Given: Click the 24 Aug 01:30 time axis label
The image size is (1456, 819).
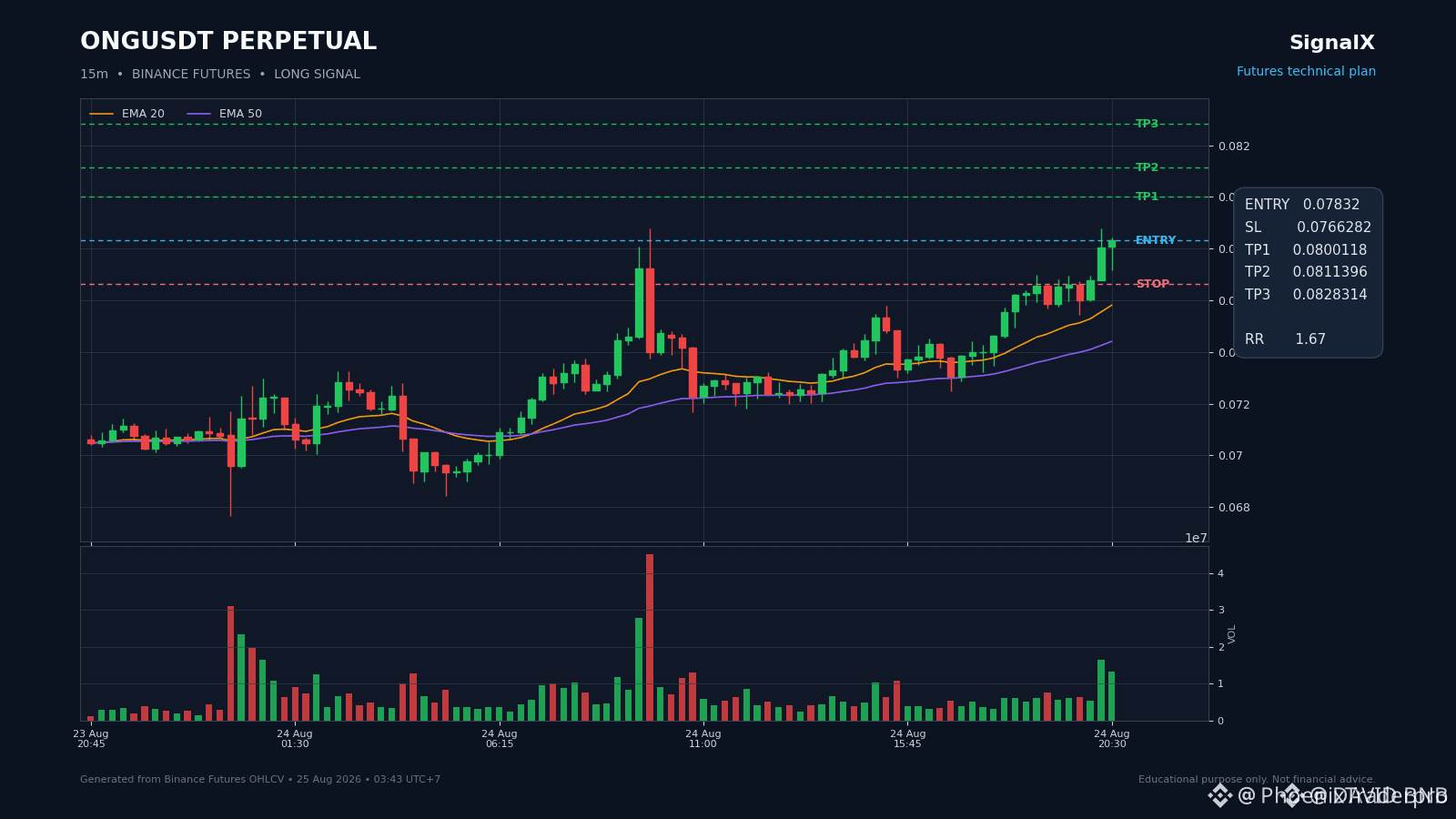Looking at the screenshot, I should [295, 739].
